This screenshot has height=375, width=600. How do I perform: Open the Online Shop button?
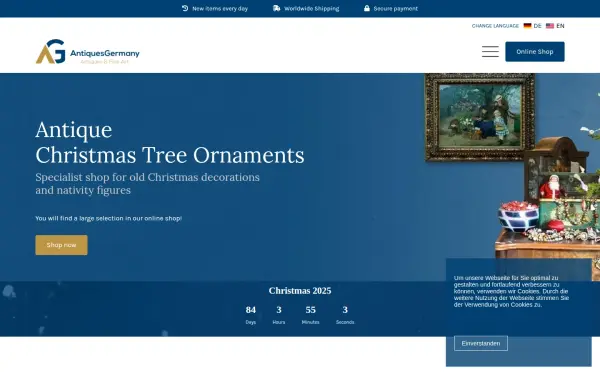(x=535, y=52)
